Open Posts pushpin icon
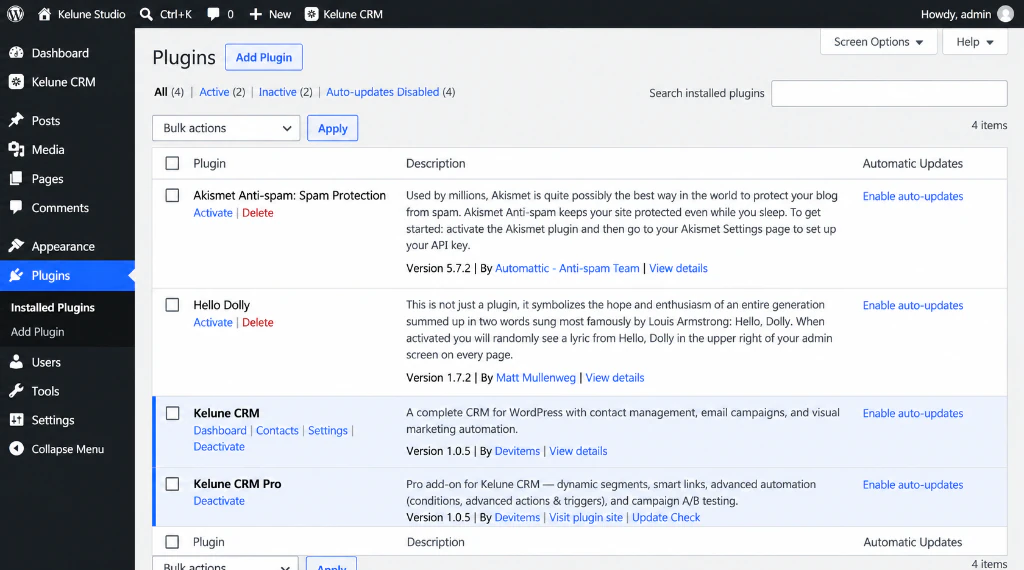 pyautogui.click(x=16, y=120)
